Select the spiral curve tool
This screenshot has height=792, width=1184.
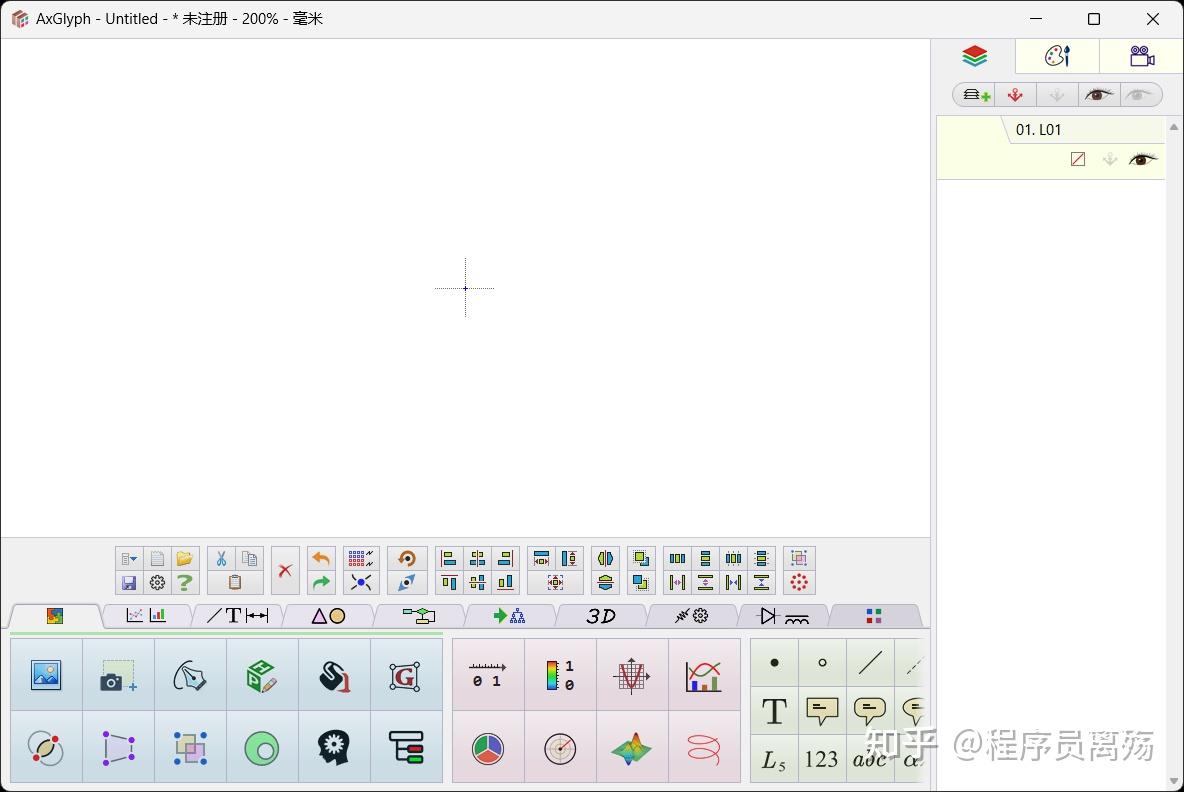[x=704, y=748]
